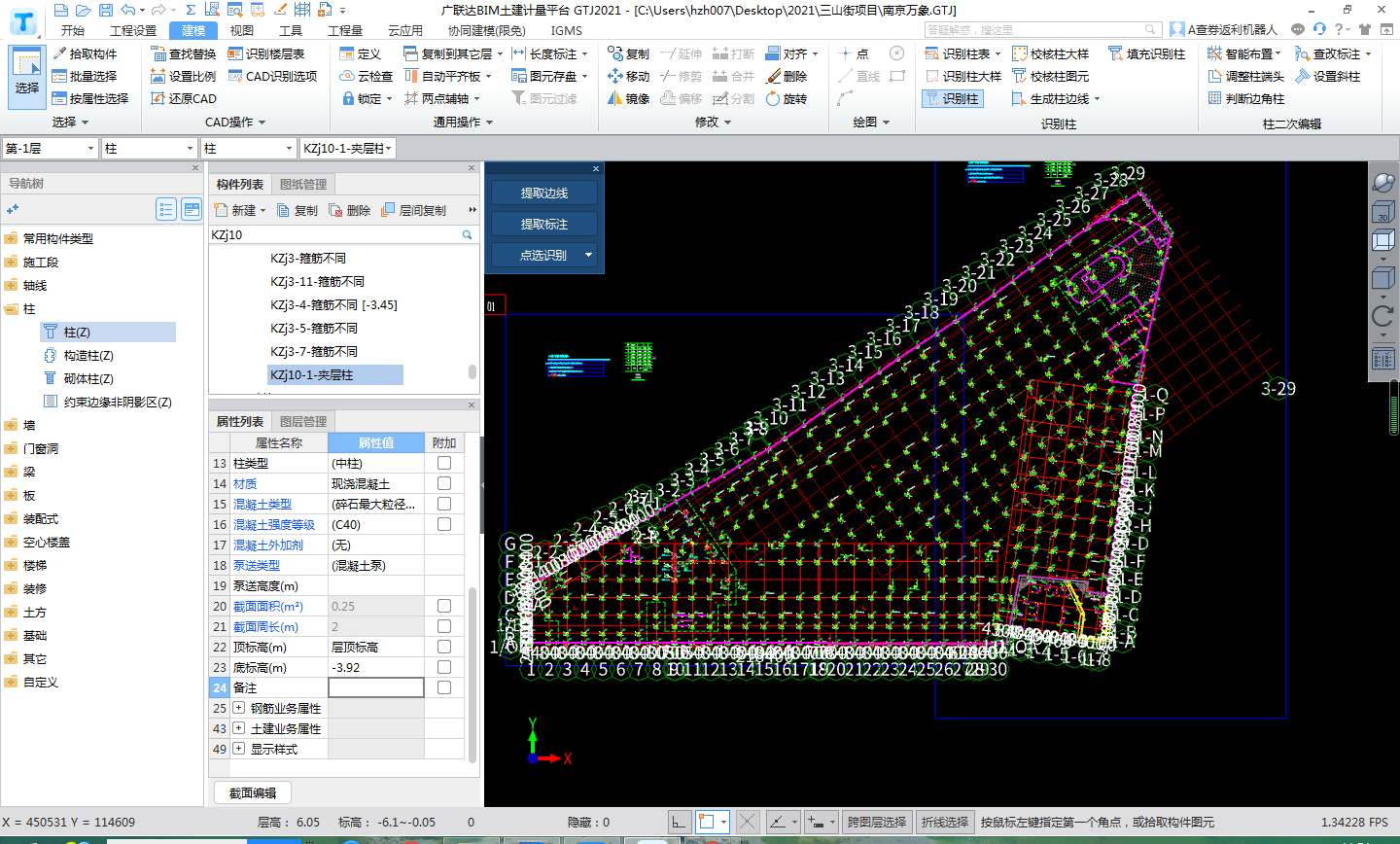Click the 3D view icon in right toolbar
This screenshot has height=844, width=1400.
tap(1382, 211)
